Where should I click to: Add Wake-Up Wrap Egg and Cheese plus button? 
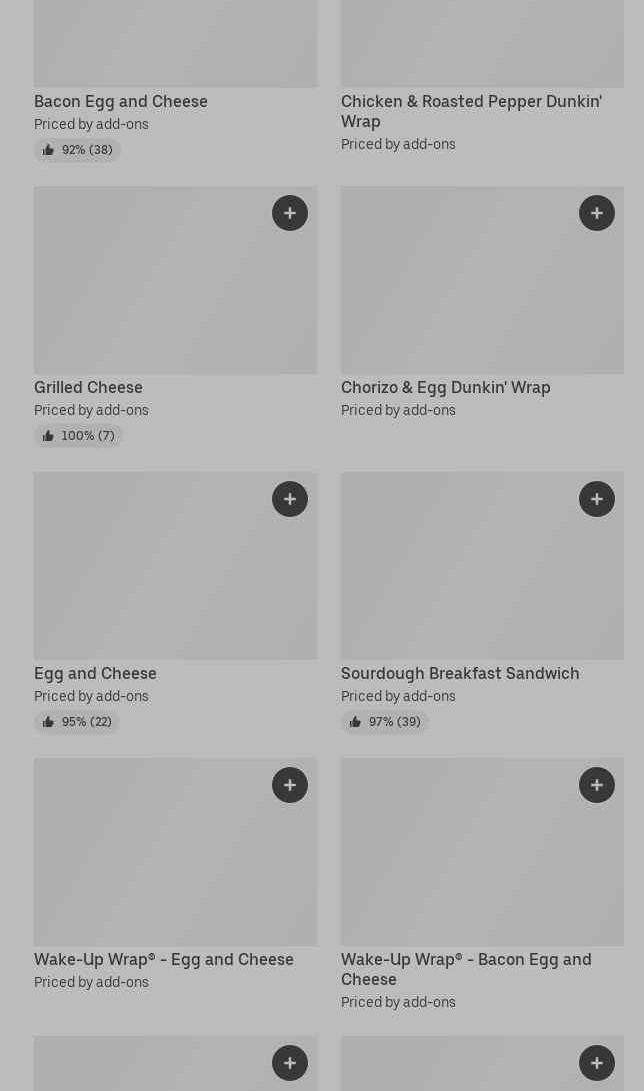point(290,785)
